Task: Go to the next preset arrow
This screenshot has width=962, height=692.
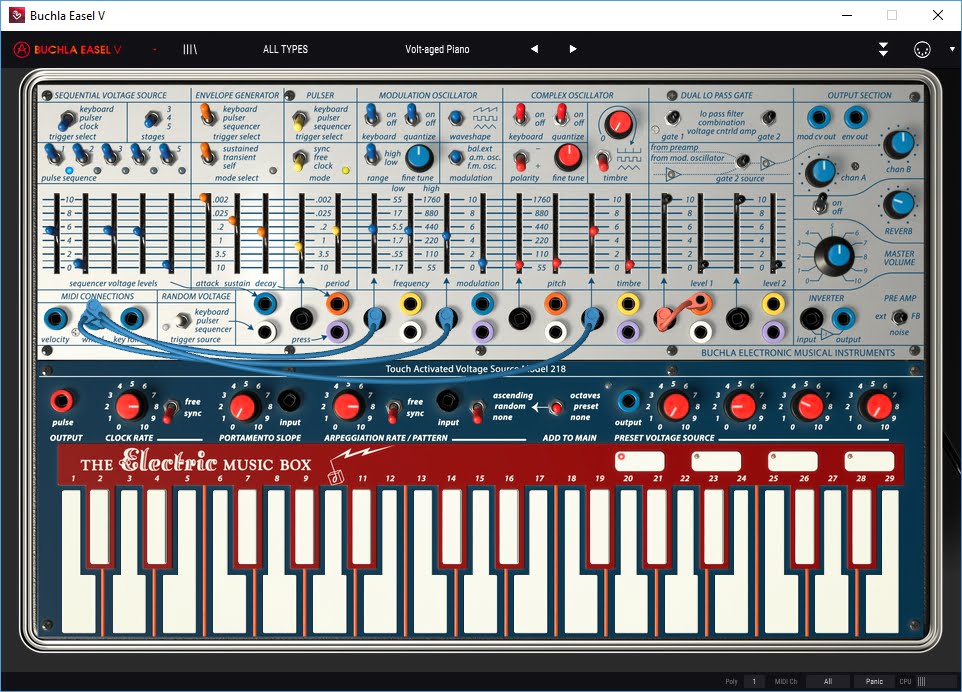Action: [x=572, y=49]
